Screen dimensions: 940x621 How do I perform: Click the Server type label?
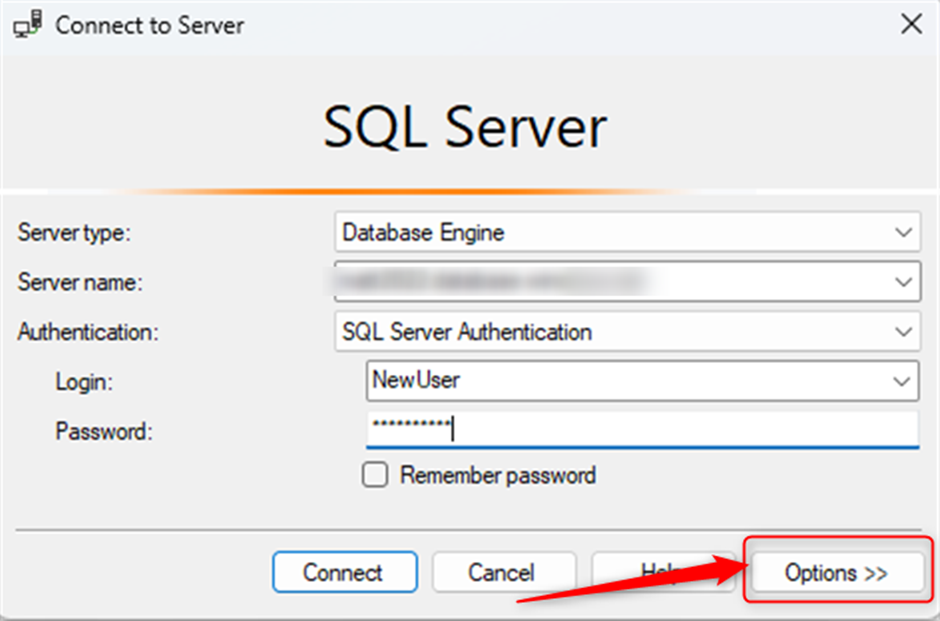pos(74,233)
